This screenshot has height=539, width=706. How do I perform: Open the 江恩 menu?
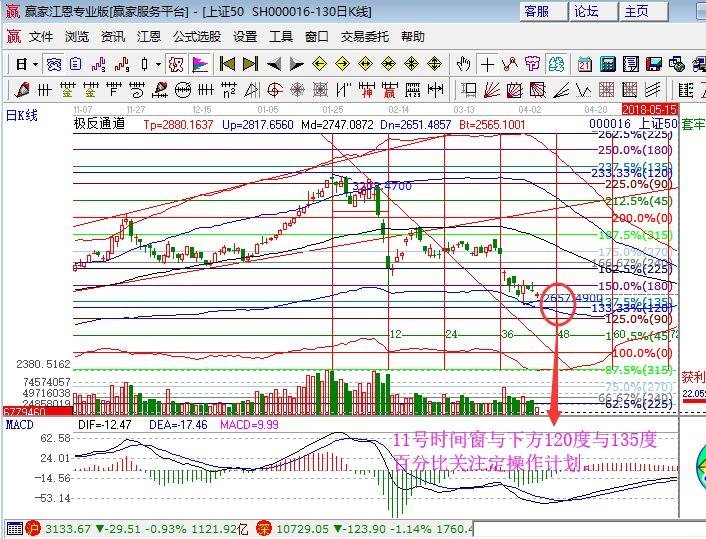(149, 36)
